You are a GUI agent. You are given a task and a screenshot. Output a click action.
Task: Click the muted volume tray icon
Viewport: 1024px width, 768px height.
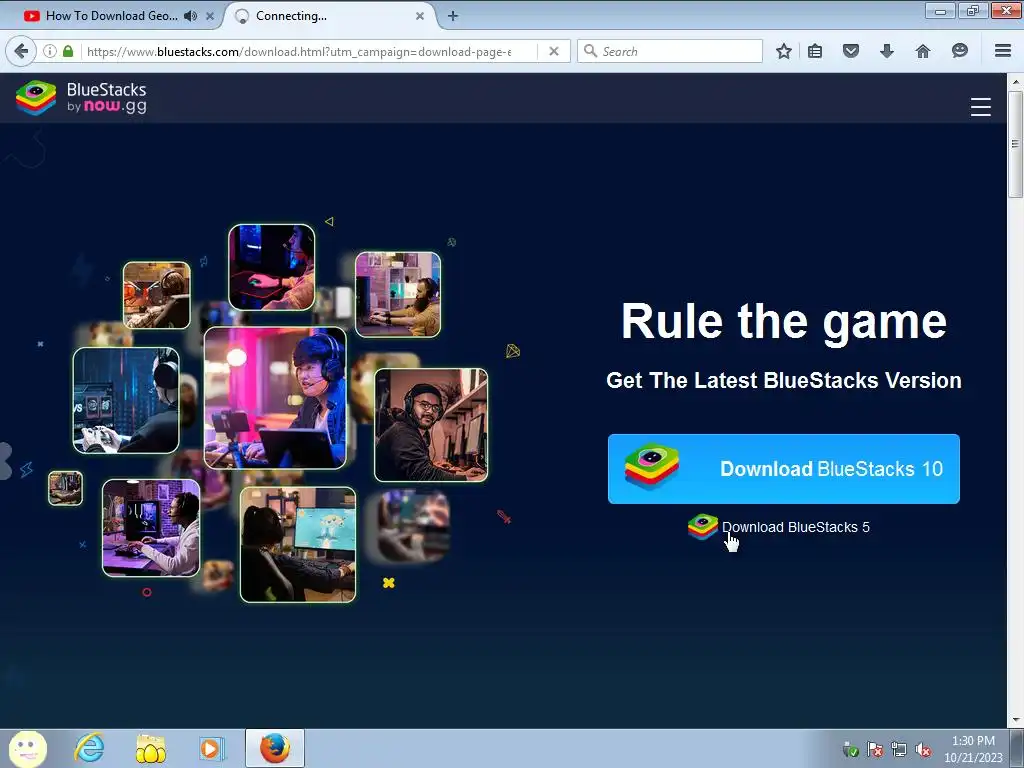click(923, 750)
